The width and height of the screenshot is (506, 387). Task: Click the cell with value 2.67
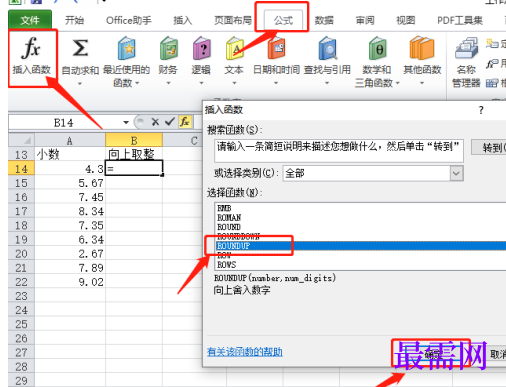tap(70, 254)
